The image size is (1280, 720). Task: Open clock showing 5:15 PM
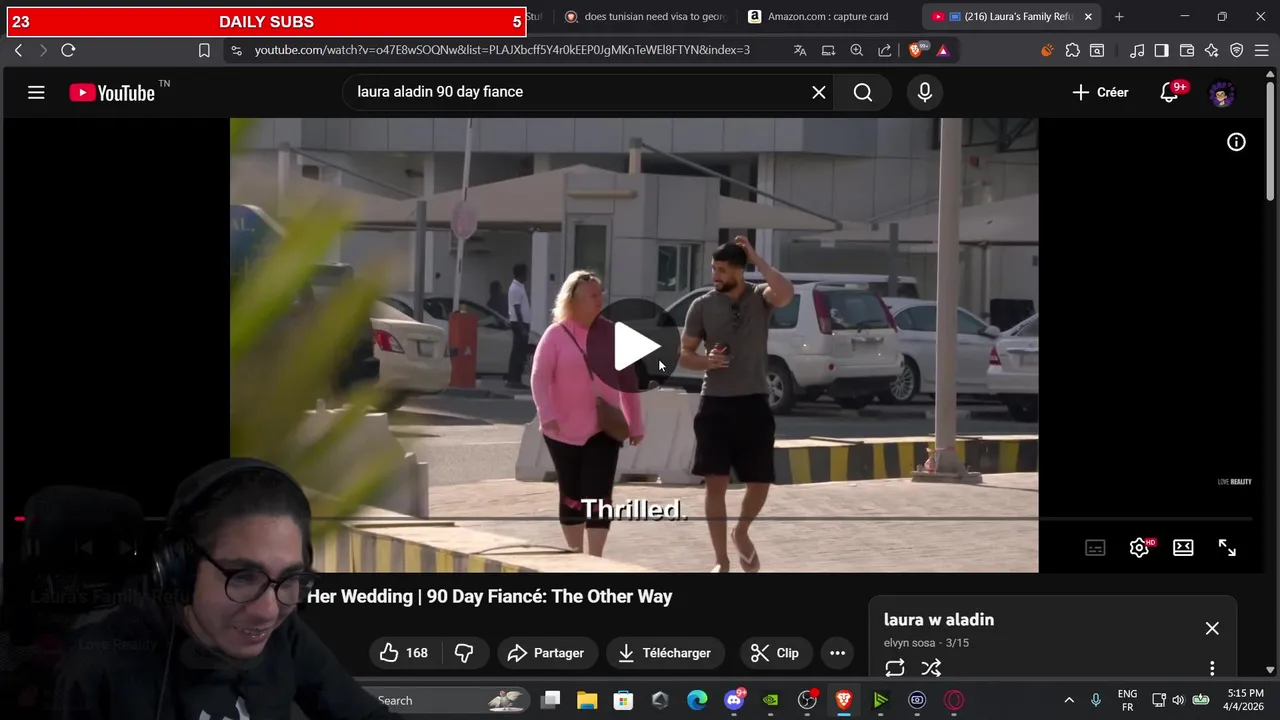point(1245,700)
